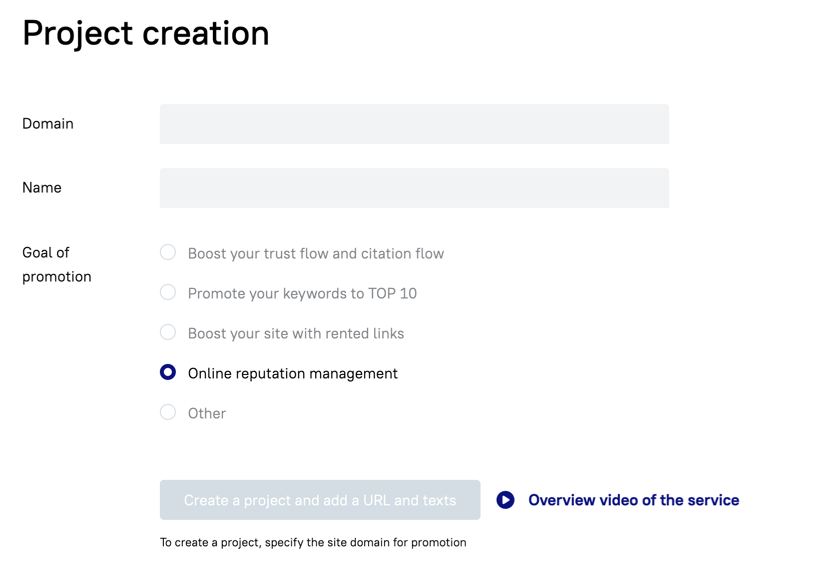Click the 'Boost your site with rented links' label text
The height and width of the screenshot is (564, 821).
tap(296, 334)
